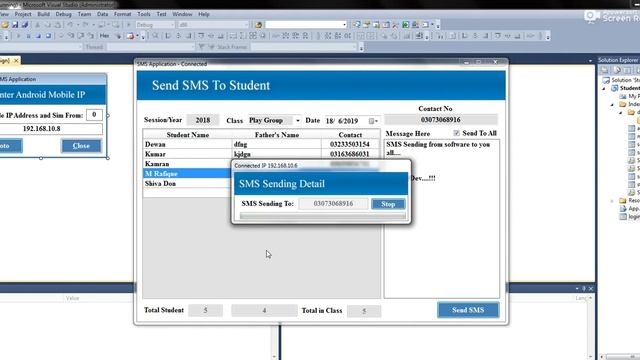Click the Show All Files icon in Solution Explorer

[617, 70]
